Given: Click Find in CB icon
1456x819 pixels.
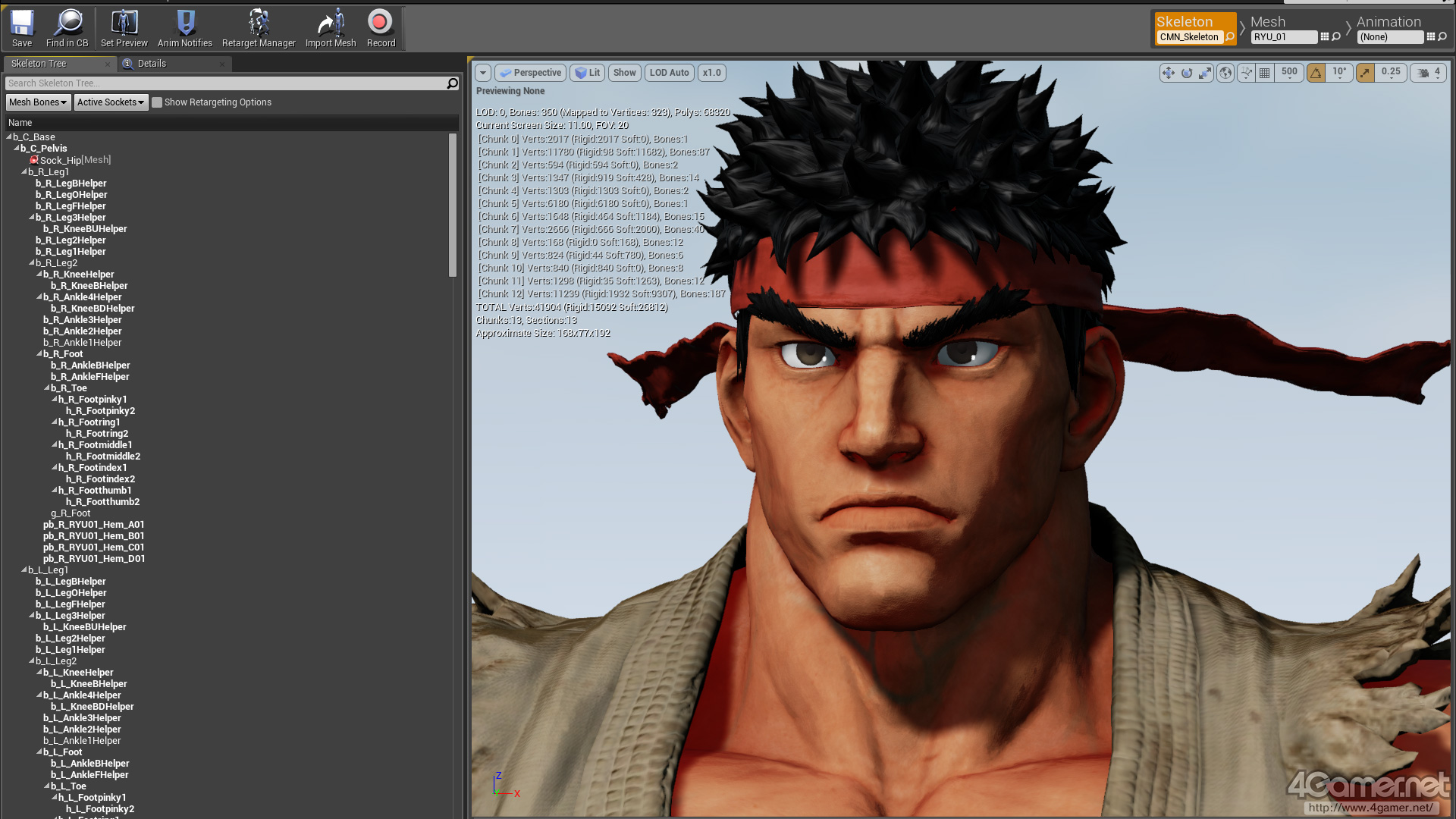Looking at the screenshot, I should [67, 28].
